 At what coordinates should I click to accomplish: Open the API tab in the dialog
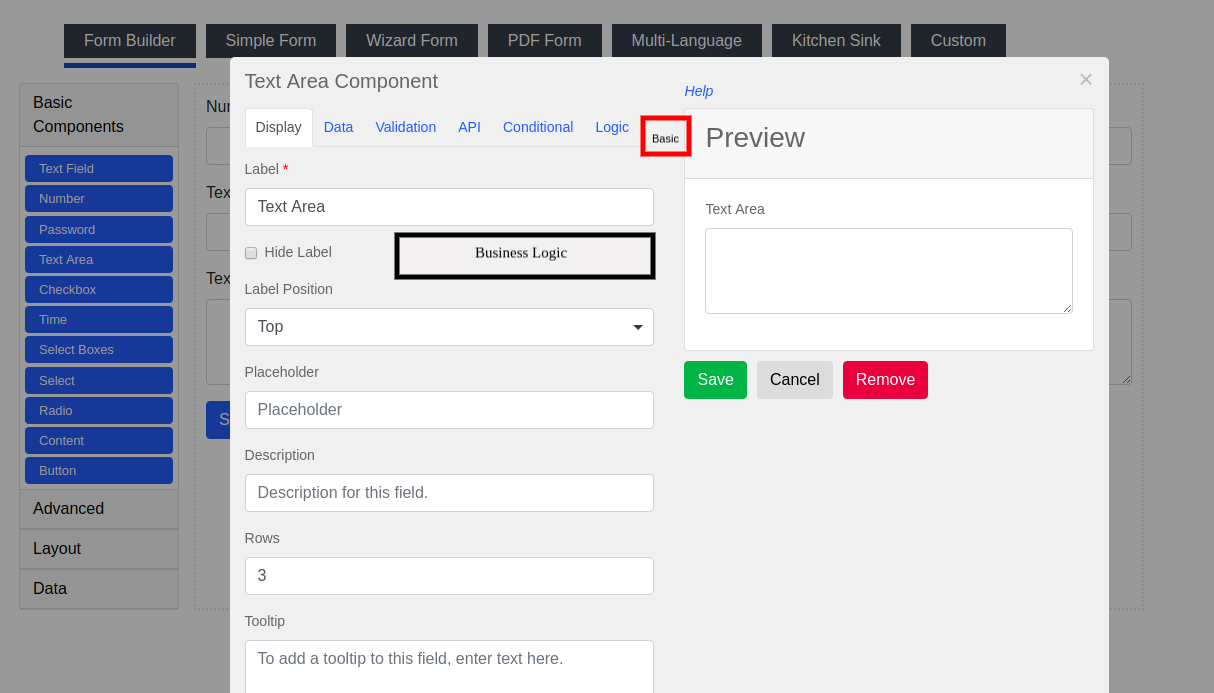(x=469, y=127)
